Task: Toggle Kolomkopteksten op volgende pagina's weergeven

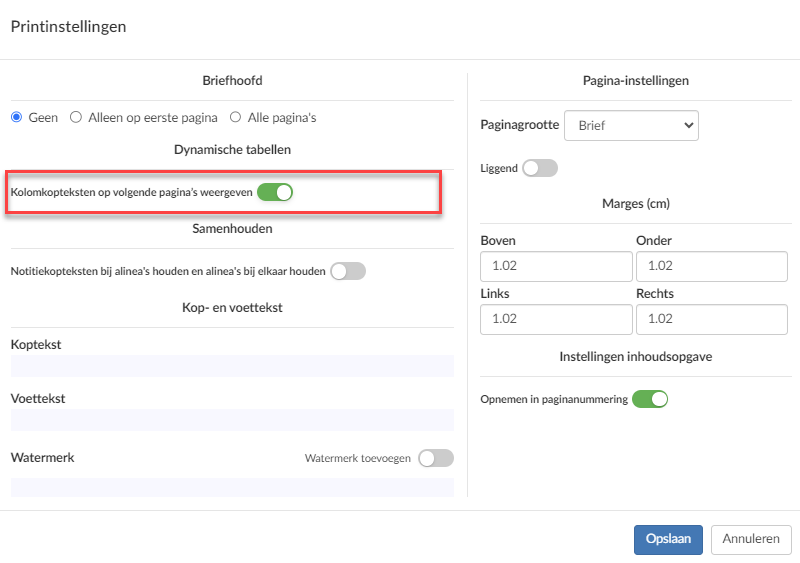Action: [x=275, y=192]
